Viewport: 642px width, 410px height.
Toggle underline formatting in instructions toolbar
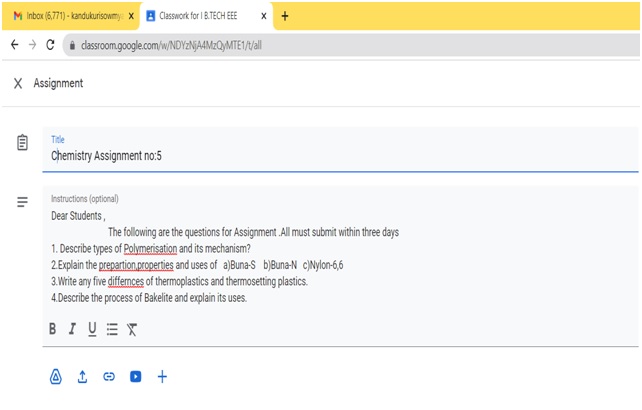[92, 329]
